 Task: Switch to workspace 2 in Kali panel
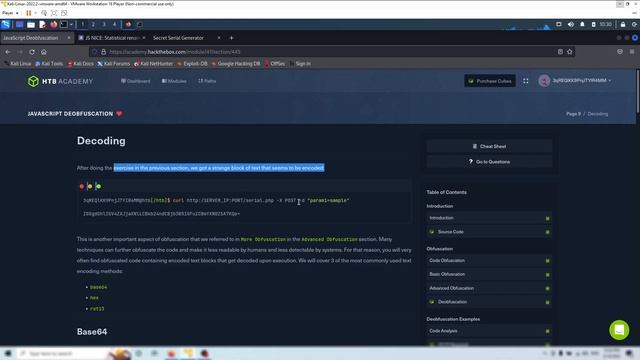[x=93, y=24]
